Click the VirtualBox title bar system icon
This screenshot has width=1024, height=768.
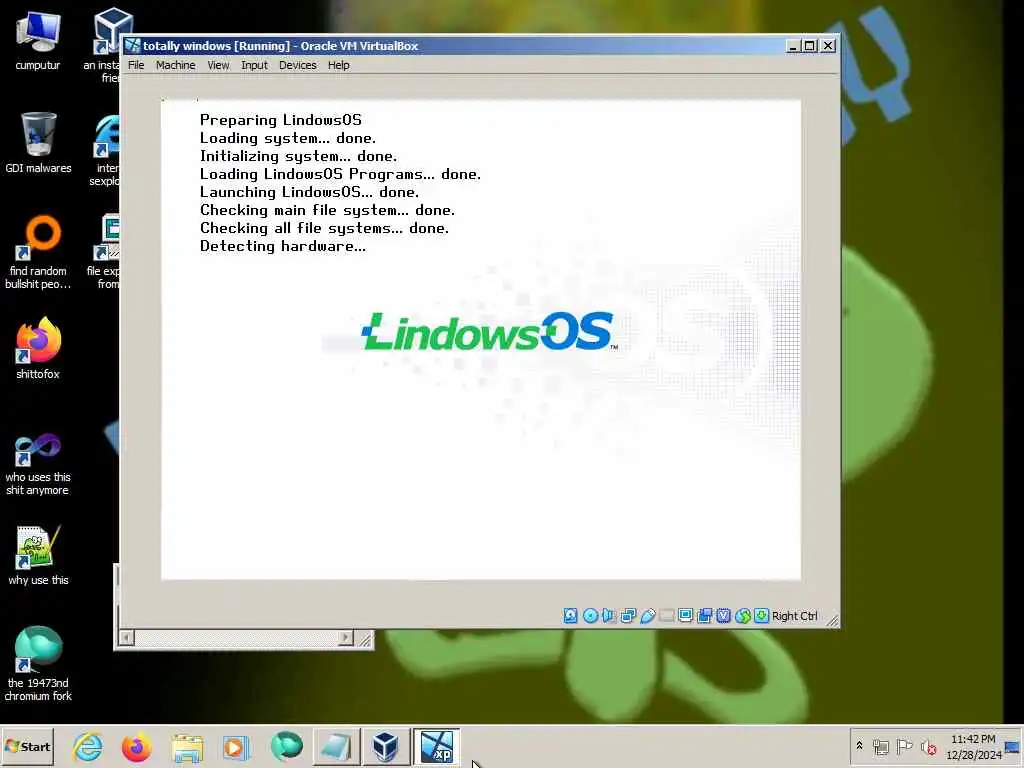133,46
